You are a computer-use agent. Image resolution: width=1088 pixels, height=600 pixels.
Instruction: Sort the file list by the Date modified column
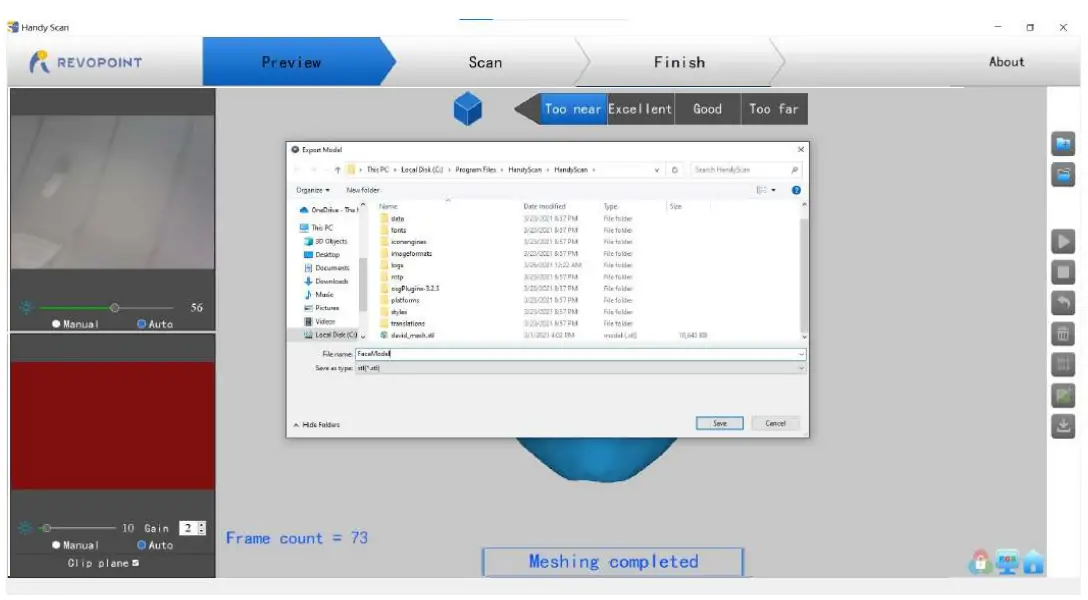point(545,206)
